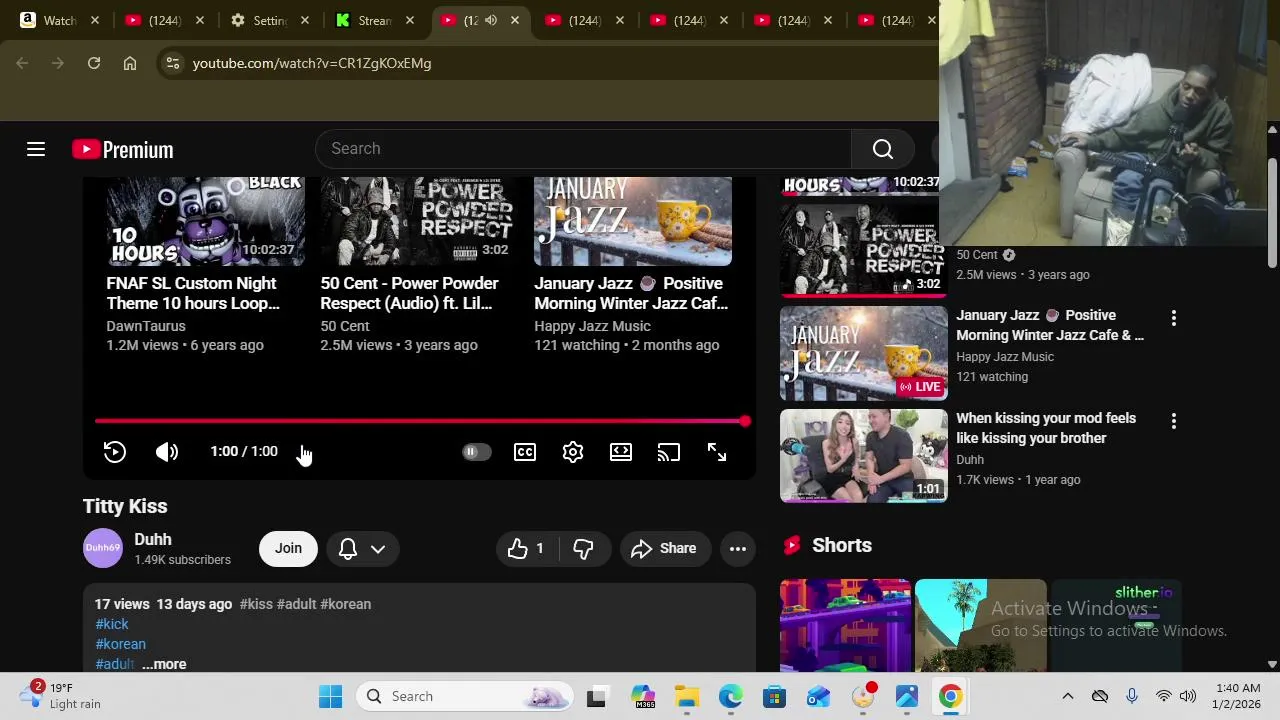Image resolution: width=1280 pixels, height=720 pixels.
Task: Go to YouTube Premium home logo
Action: pos(123,149)
